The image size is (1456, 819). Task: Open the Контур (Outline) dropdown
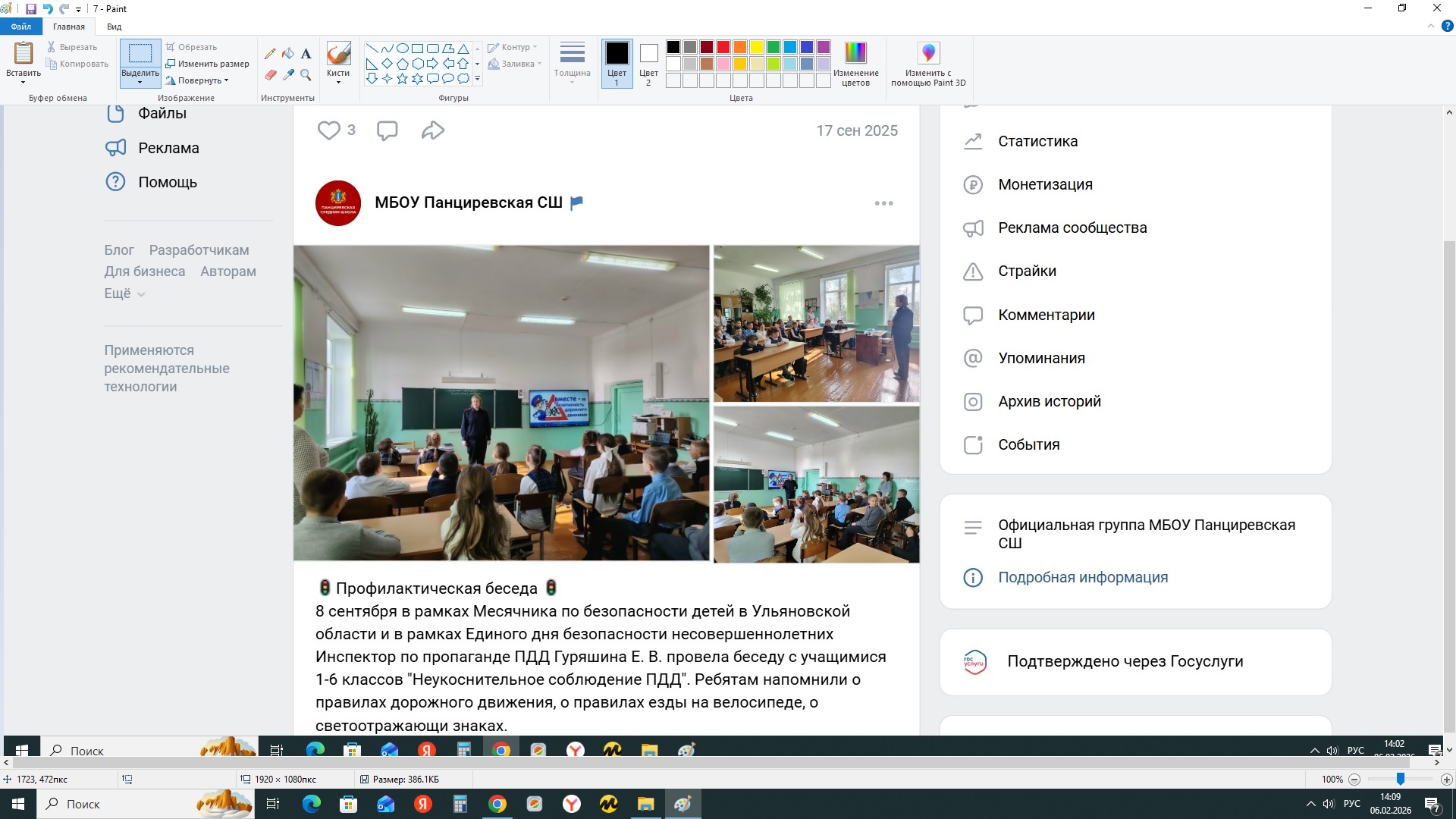514,46
